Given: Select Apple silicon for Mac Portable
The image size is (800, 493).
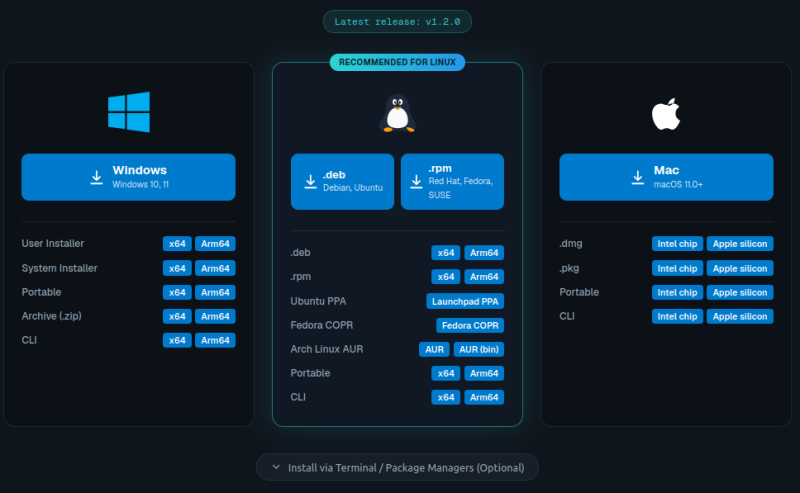Looking at the screenshot, I should pos(740,292).
